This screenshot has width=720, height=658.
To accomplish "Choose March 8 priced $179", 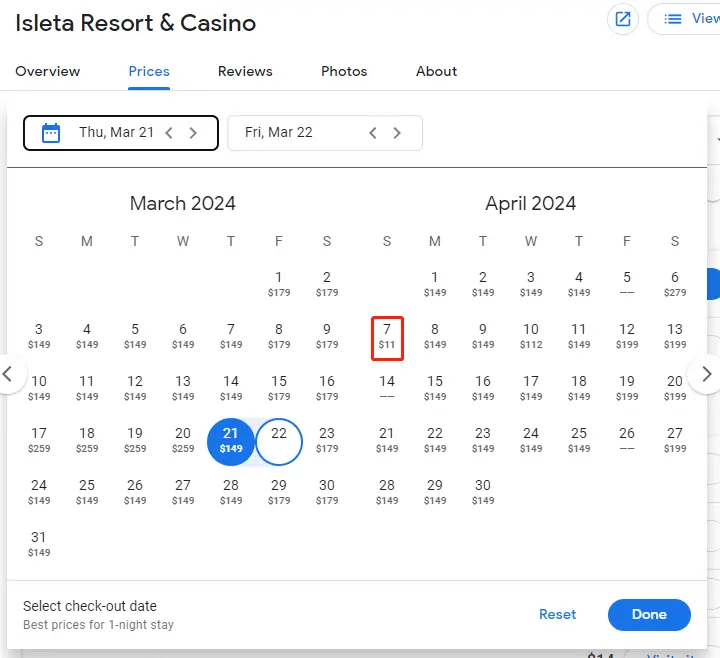I will tap(279, 336).
